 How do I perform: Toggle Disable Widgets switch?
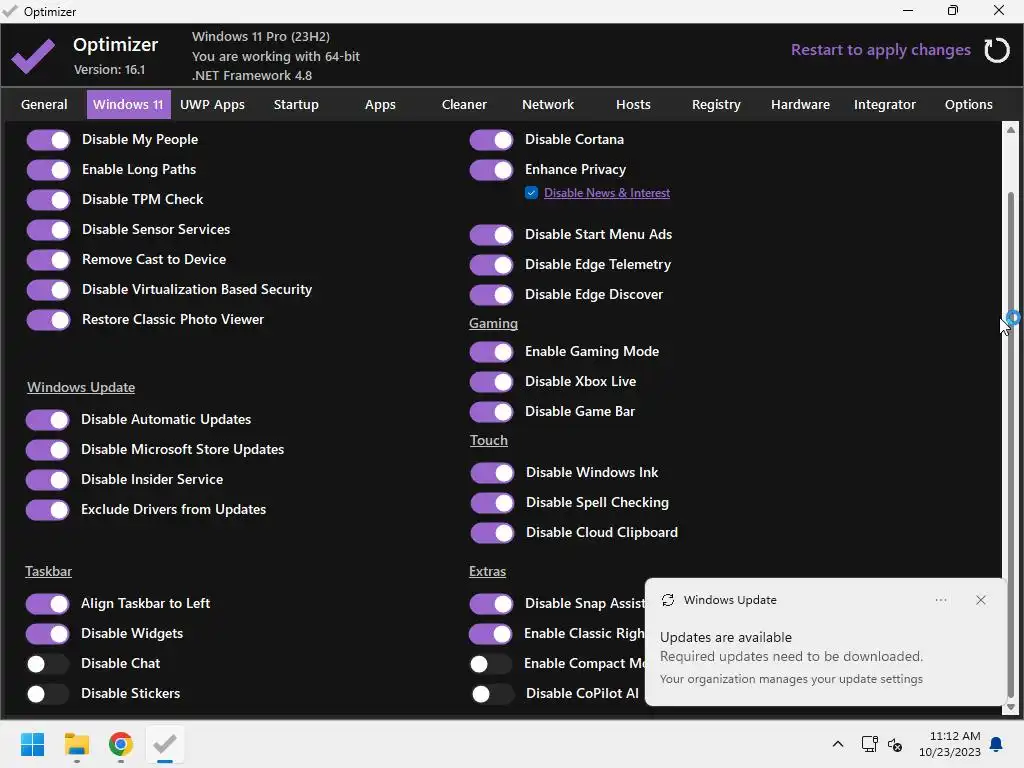pyautogui.click(x=48, y=634)
